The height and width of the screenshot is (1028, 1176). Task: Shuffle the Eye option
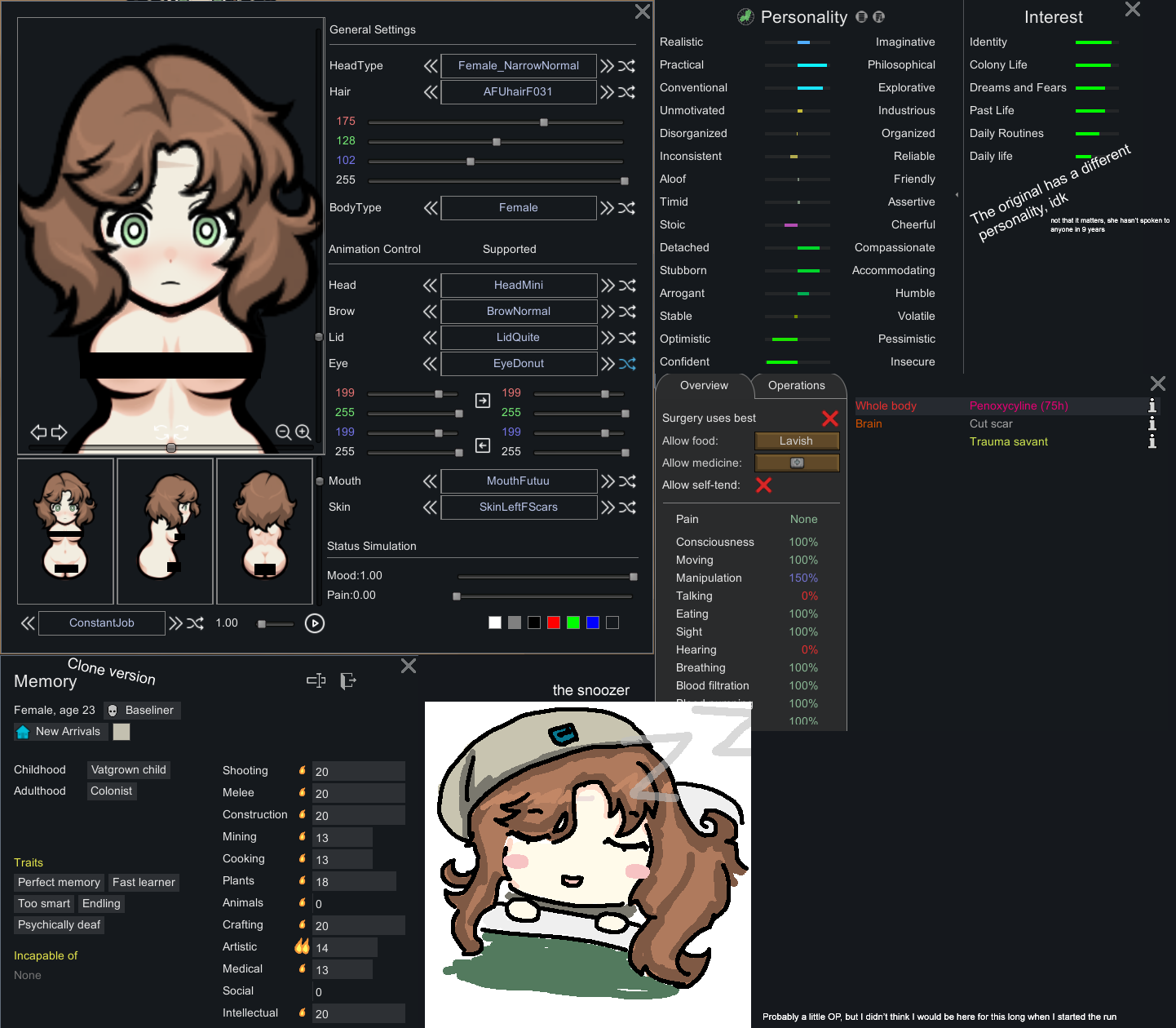pyautogui.click(x=627, y=364)
